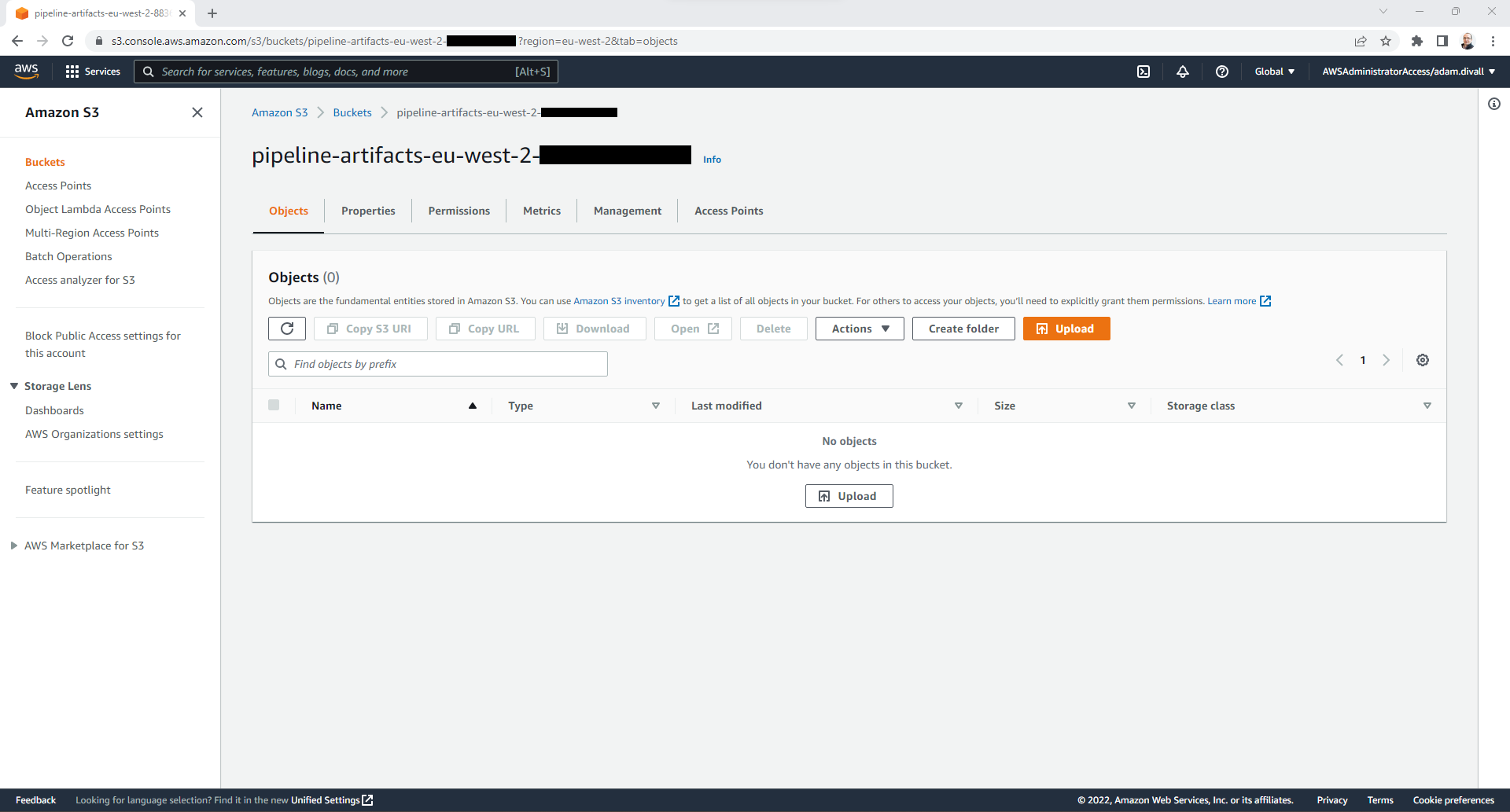The height and width of the screenshot is (812, 1510).
Task: Go to previous page of objects
Action: [1339, 360]
